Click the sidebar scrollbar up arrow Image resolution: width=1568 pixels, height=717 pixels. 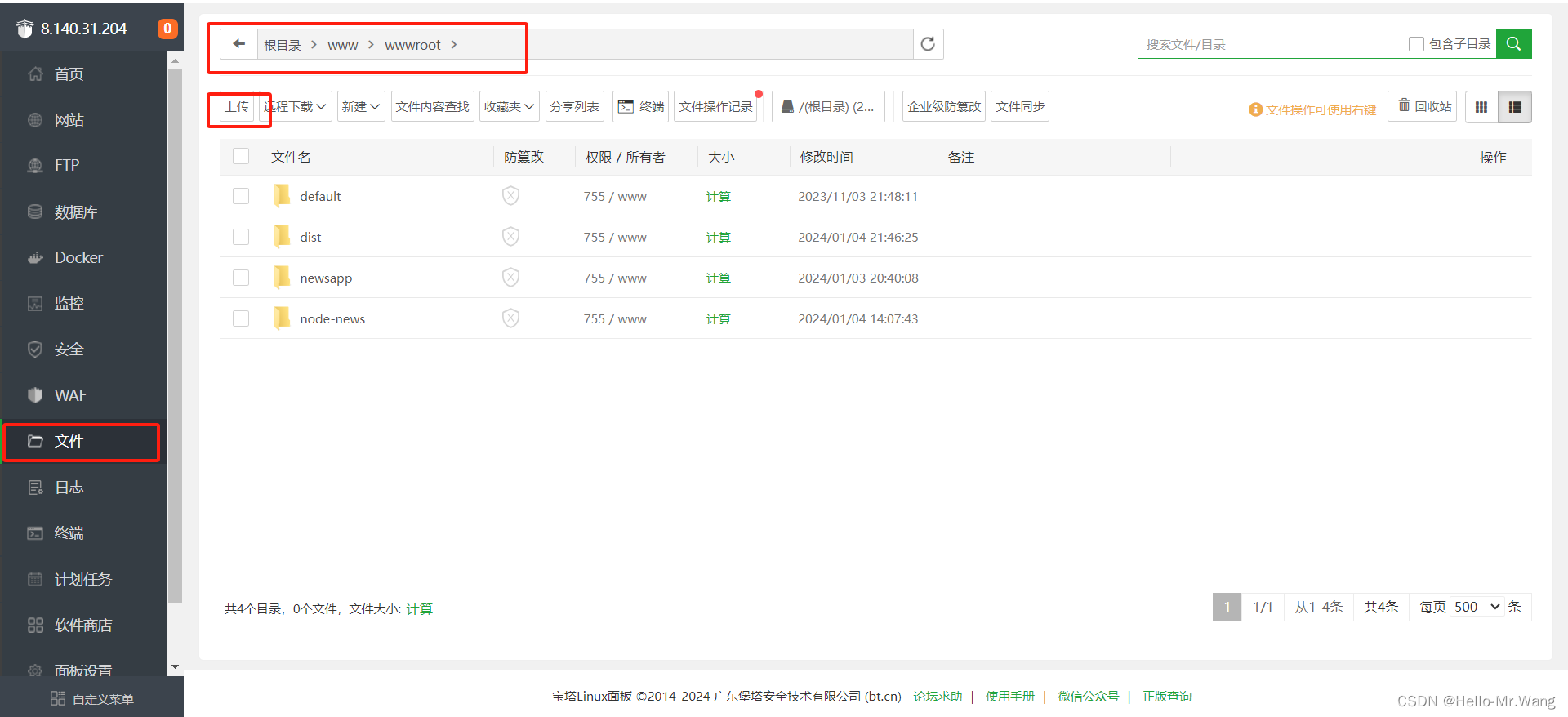pos(175,60)
